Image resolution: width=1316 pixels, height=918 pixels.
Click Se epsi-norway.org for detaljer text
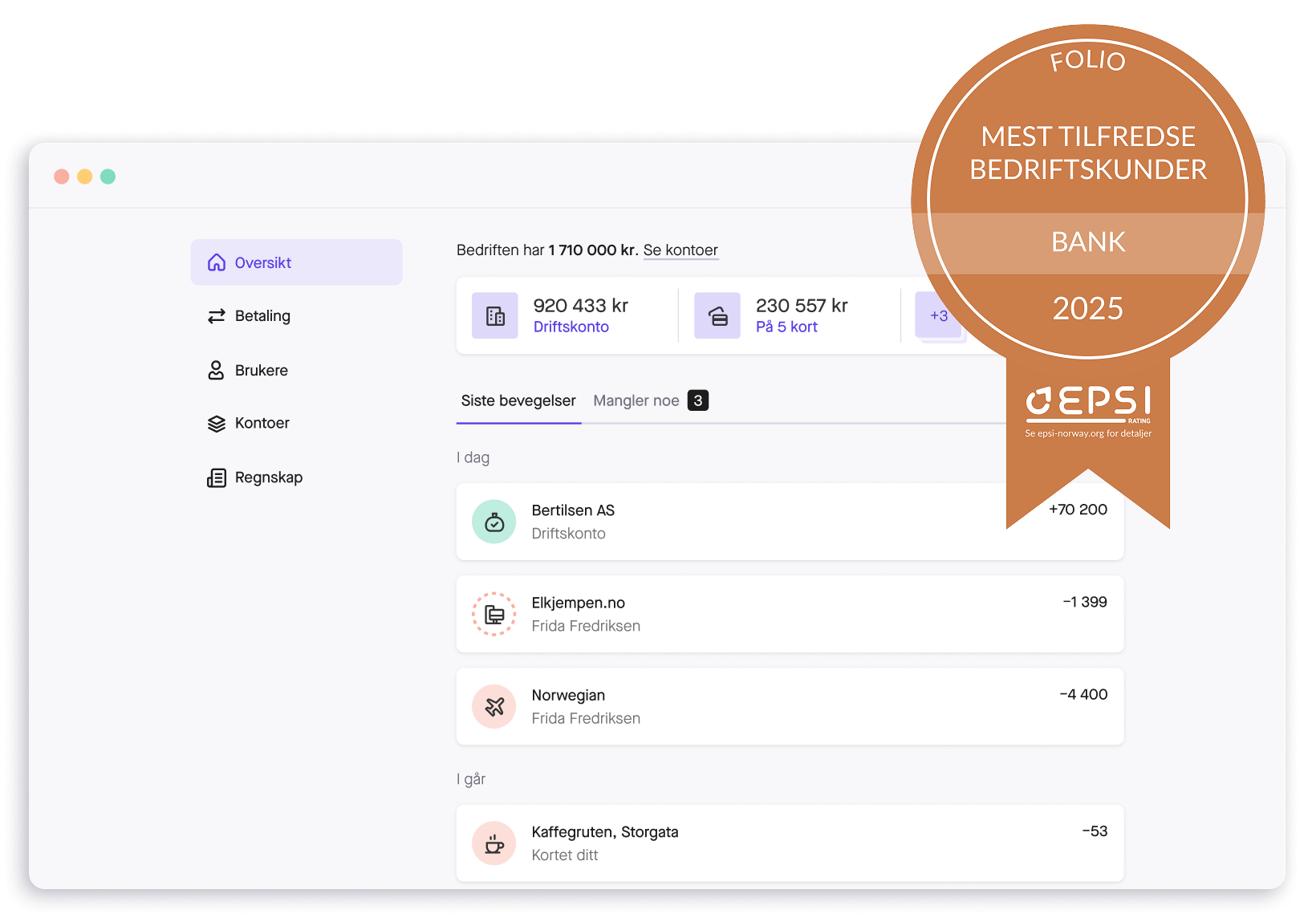click(x=1088, y=433)
